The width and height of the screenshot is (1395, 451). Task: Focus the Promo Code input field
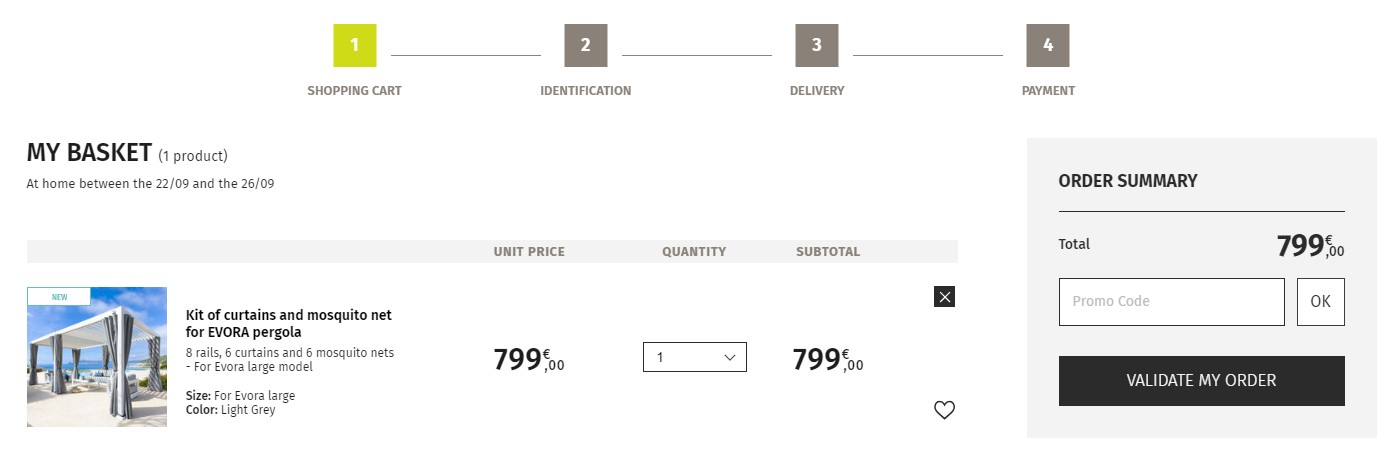click(1172, 302)
